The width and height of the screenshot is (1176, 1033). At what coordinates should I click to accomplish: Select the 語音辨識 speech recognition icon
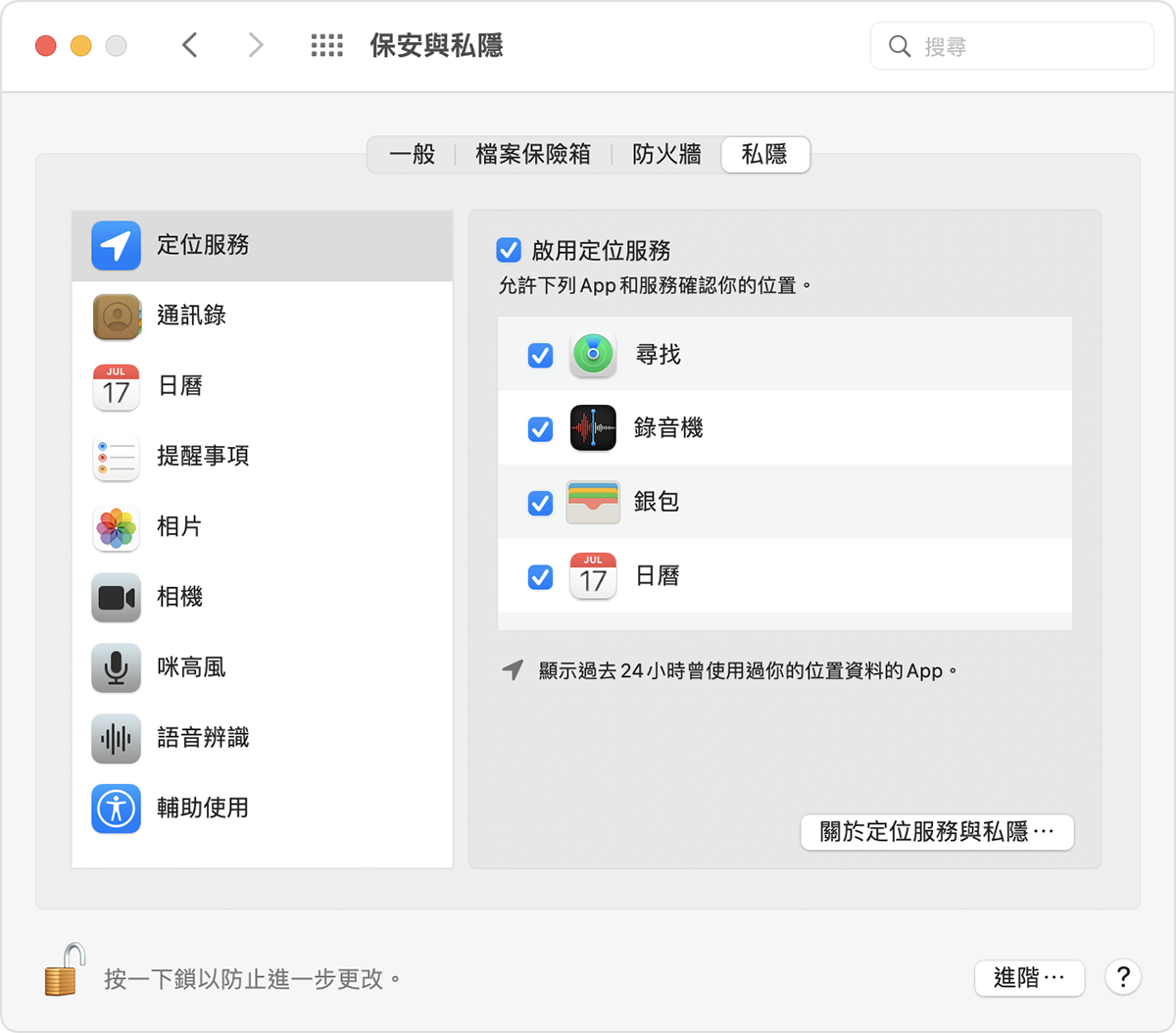[x=116, y=738]
